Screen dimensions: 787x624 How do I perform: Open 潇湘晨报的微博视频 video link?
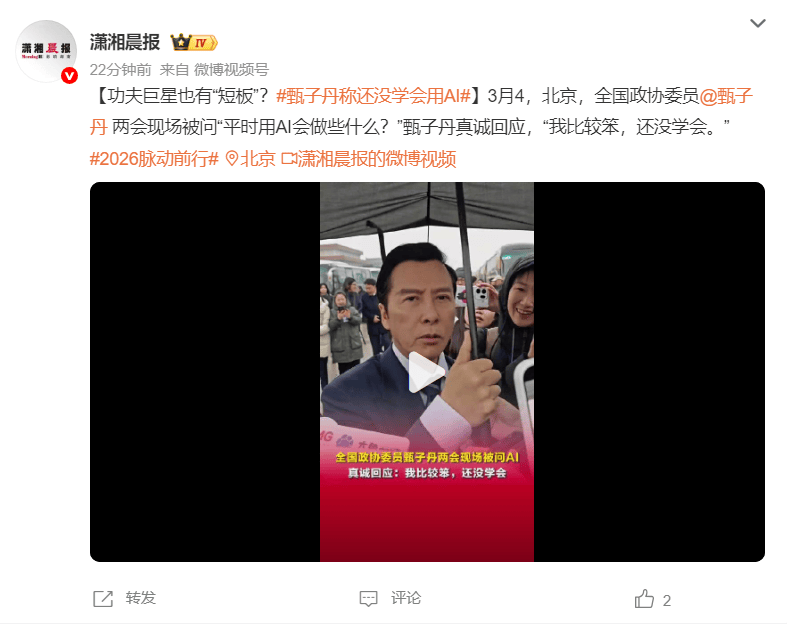[x=369, y=159]
